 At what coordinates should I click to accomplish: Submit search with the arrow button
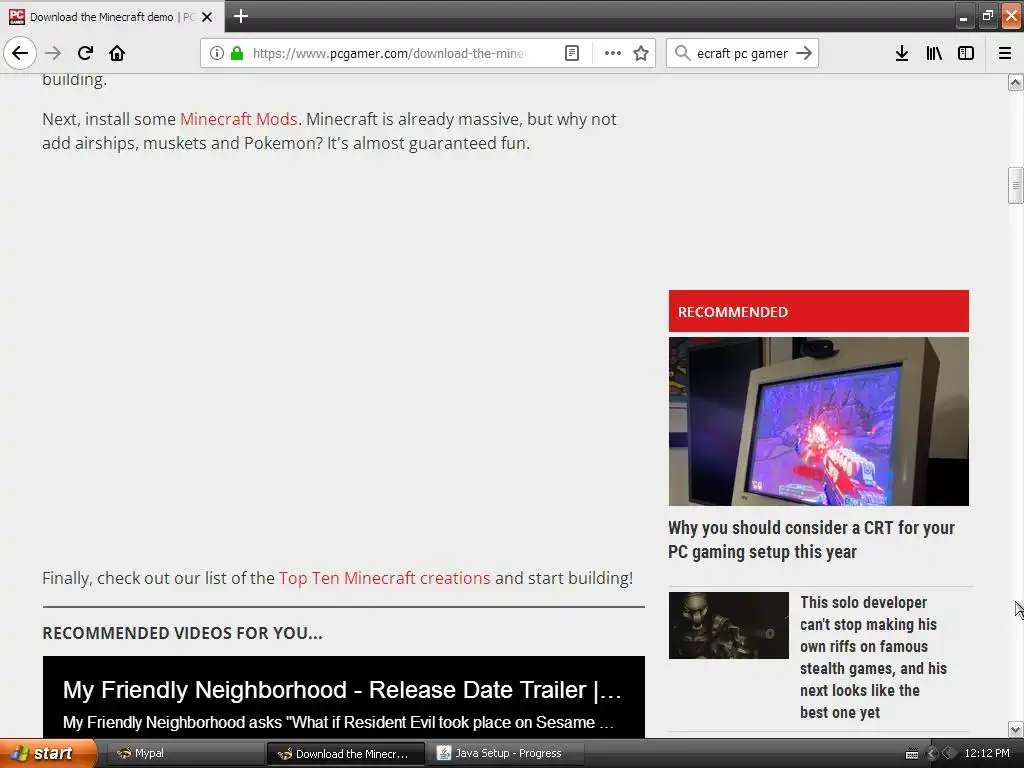[804, 53]
